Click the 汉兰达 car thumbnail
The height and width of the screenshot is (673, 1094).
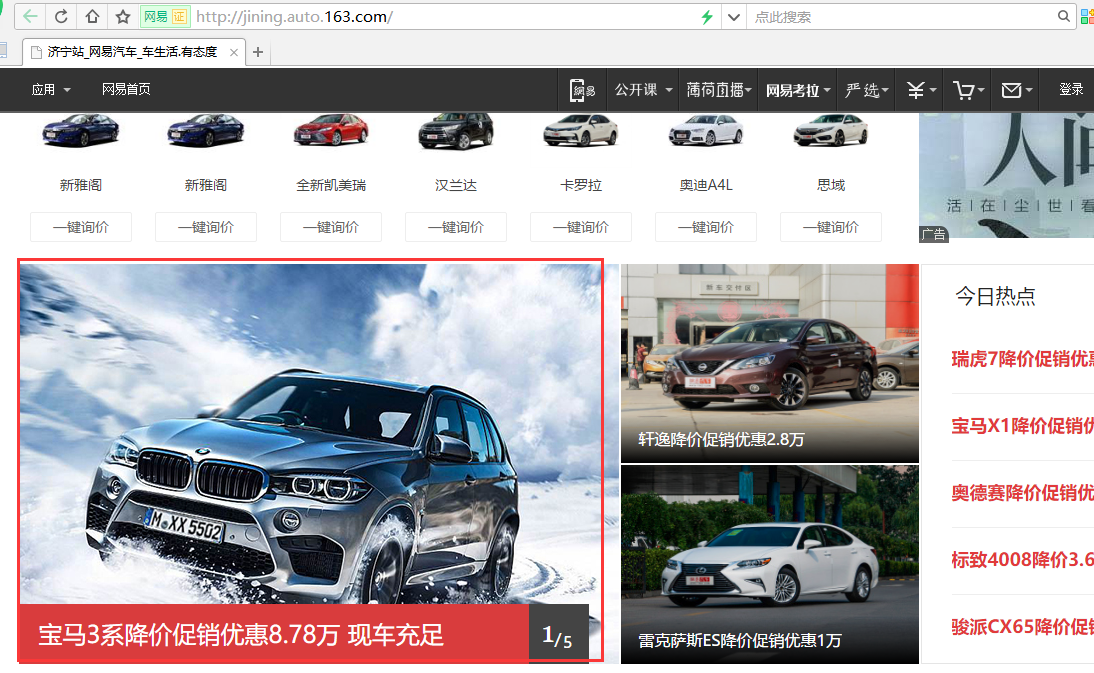(456, 131)
